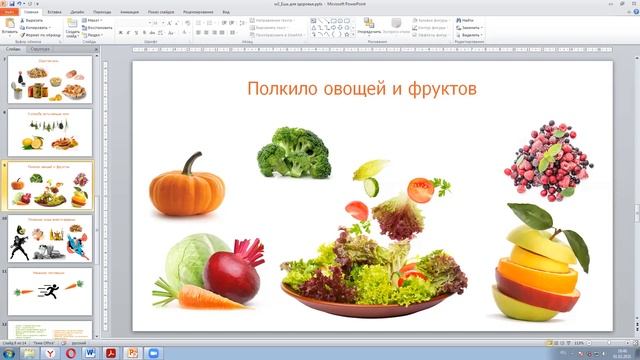Open the font color picker
Screen dimensions: 640x360
[x=185, y=33]
